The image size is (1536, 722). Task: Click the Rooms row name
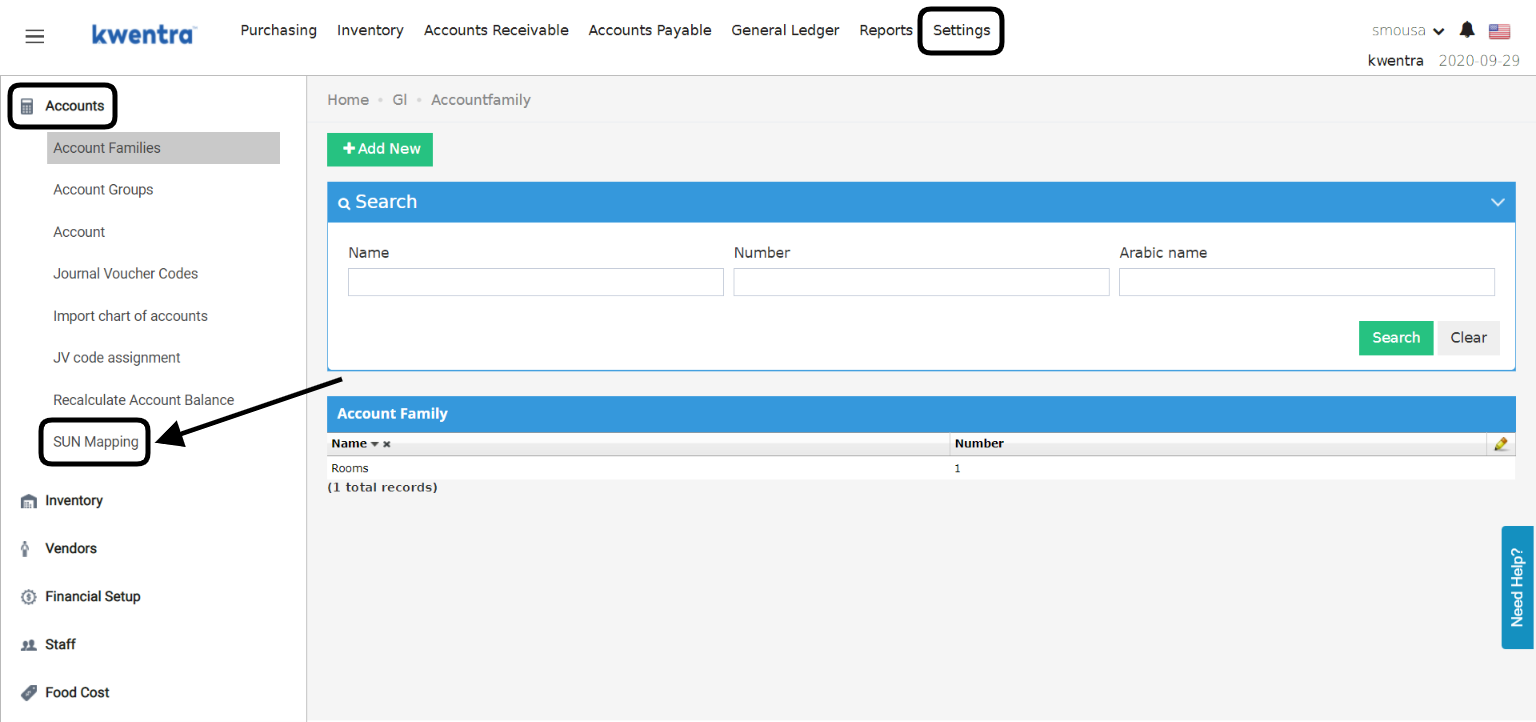coord(350,468)
